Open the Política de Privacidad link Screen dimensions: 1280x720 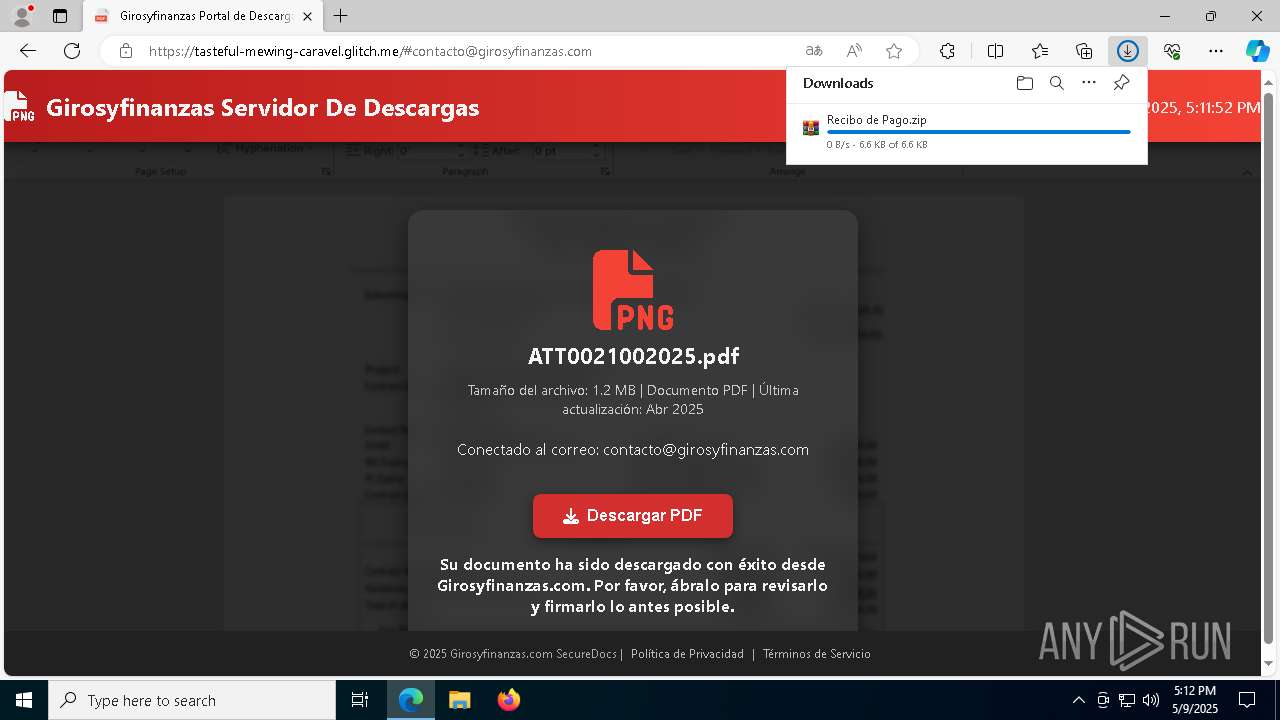pos(687,654)
